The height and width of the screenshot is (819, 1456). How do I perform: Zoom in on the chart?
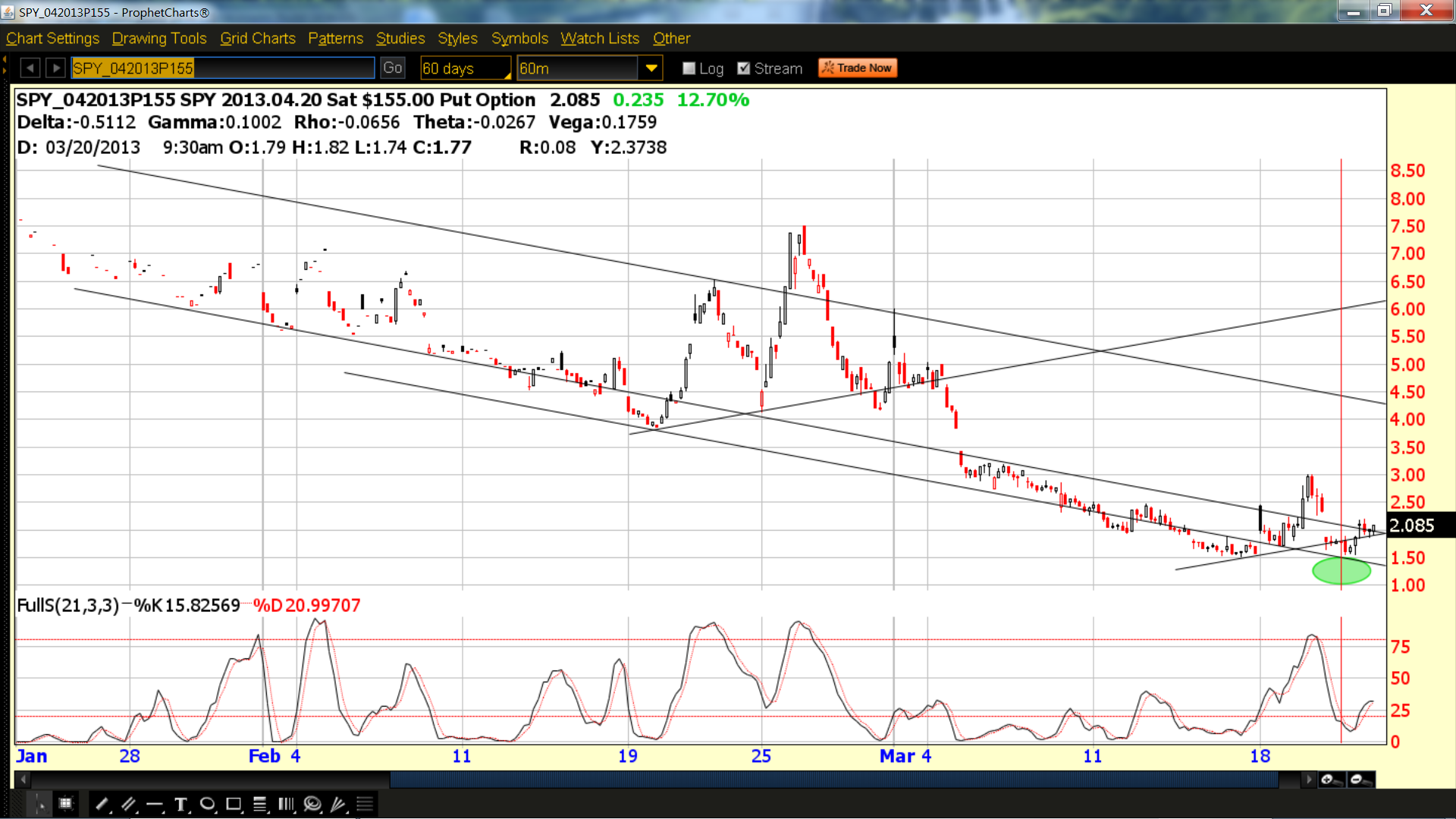(1331, 780)
